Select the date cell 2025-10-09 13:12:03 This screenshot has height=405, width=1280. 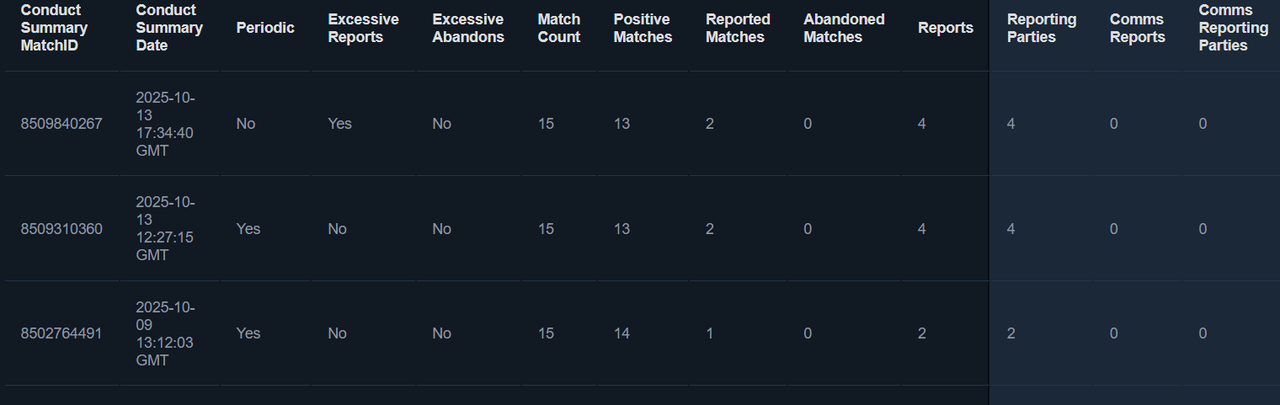coord(165,334)
